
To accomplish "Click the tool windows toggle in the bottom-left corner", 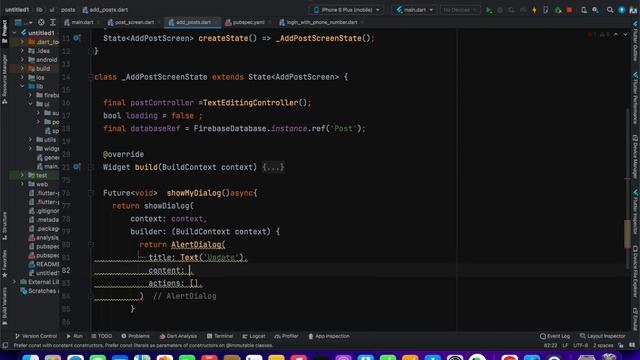I will click(x=5, y=345).
